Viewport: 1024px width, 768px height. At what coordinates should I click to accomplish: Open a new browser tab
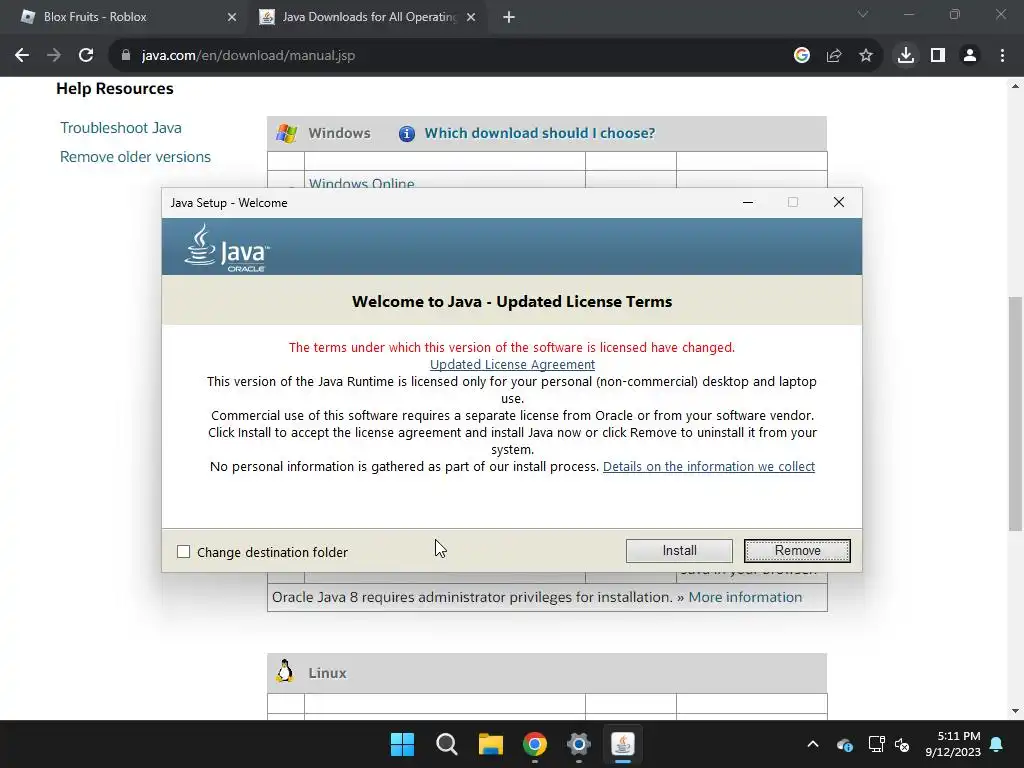(x=509, y=18)
